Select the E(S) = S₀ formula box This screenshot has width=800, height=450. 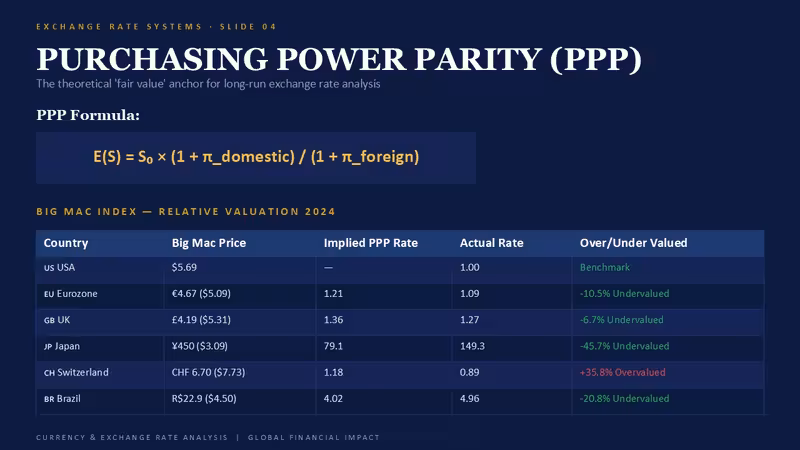pyautogui.click(x=256, y=158)
